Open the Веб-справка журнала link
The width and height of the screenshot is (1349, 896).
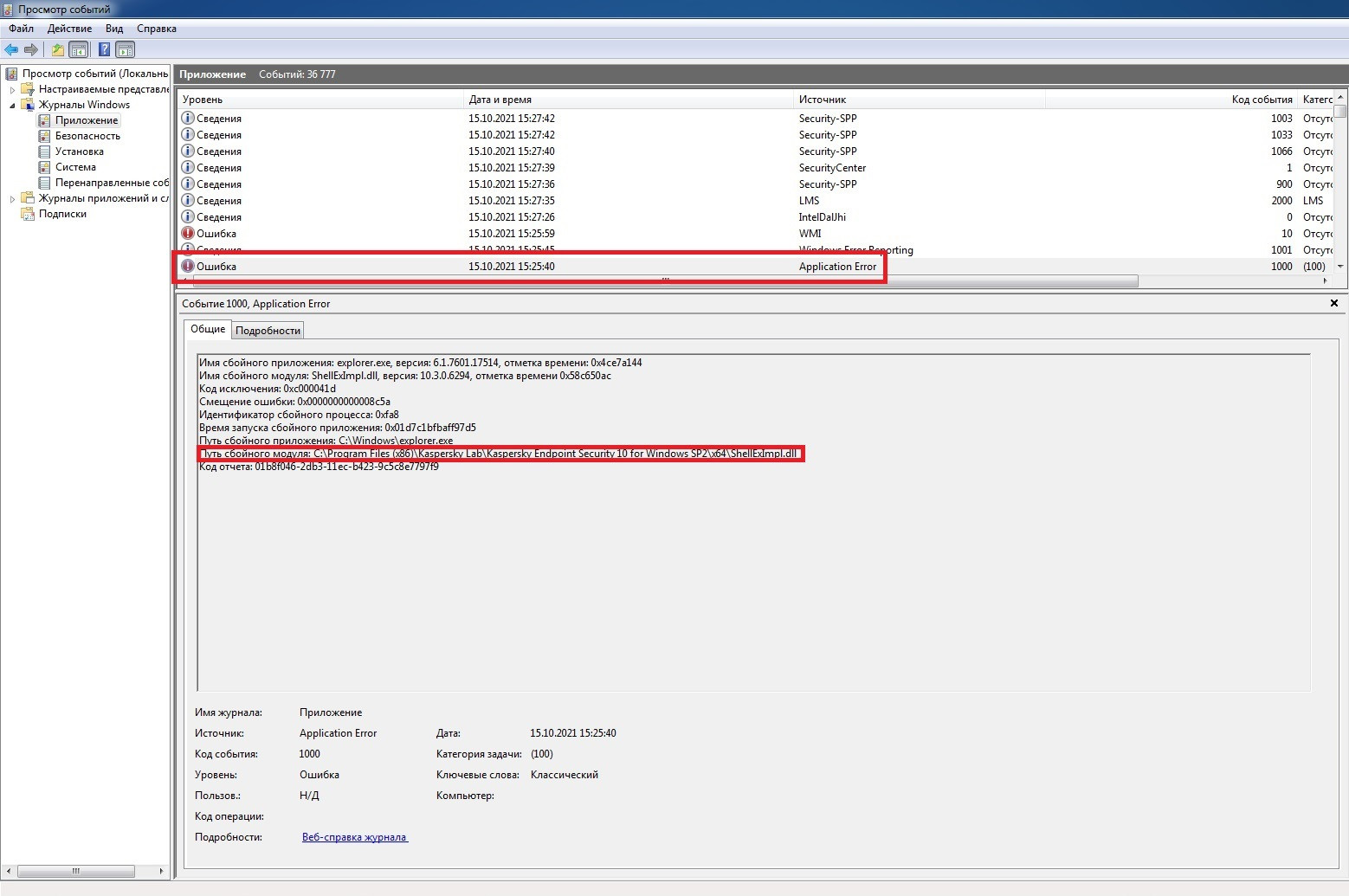[x=355, y=837]
